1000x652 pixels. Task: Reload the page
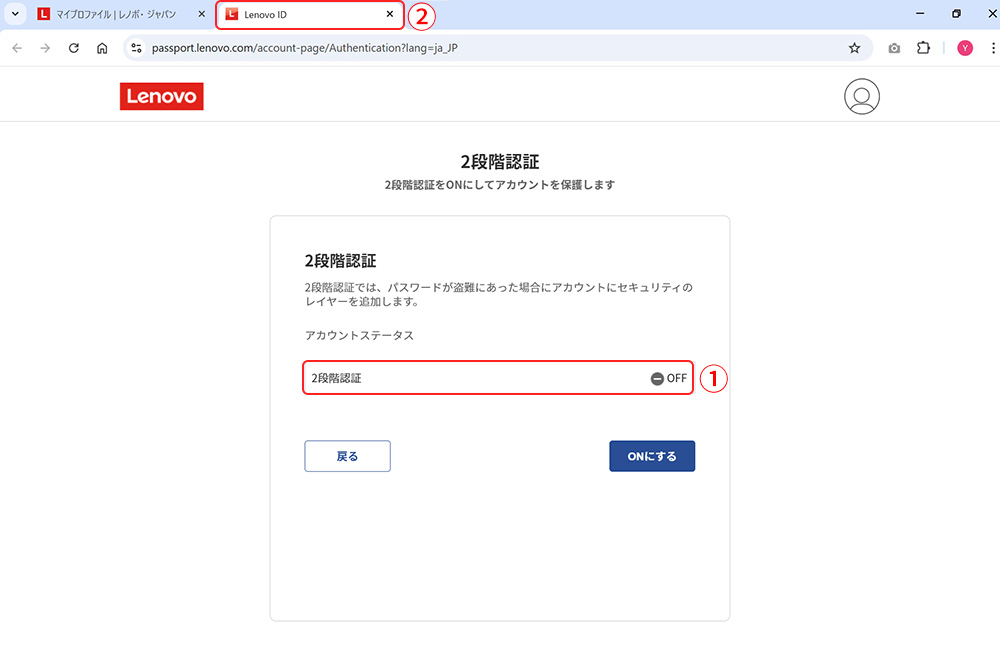click(x=74, y=48)
